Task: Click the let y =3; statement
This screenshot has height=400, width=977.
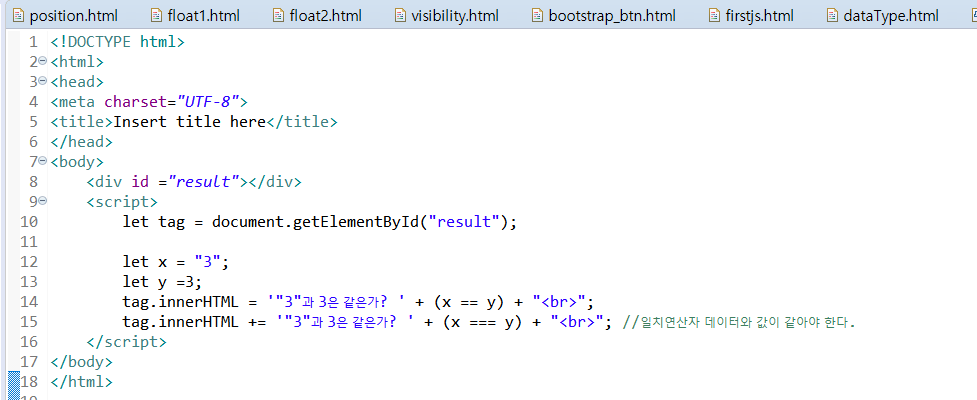Action: point(163,282)
